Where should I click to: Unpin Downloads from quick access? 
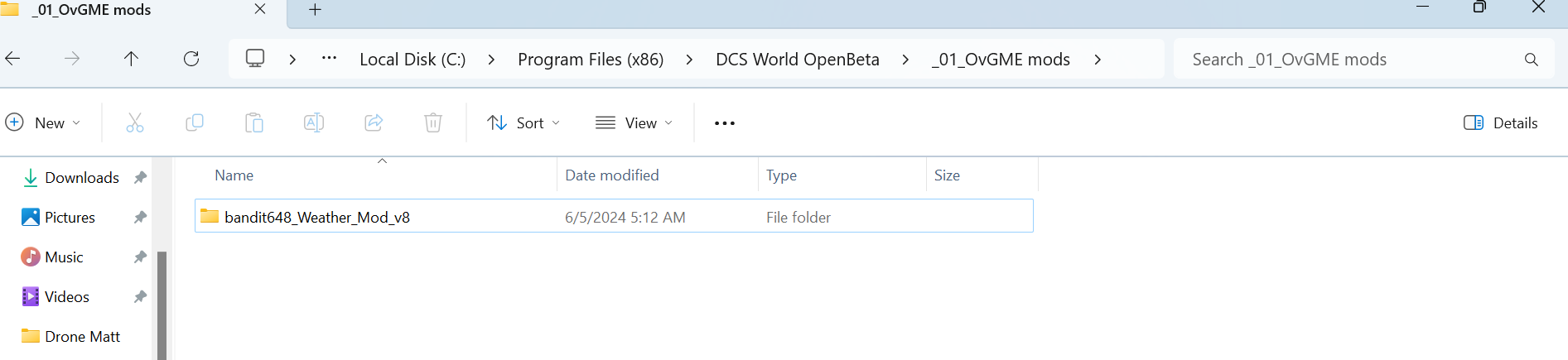[x=140, y=178]
